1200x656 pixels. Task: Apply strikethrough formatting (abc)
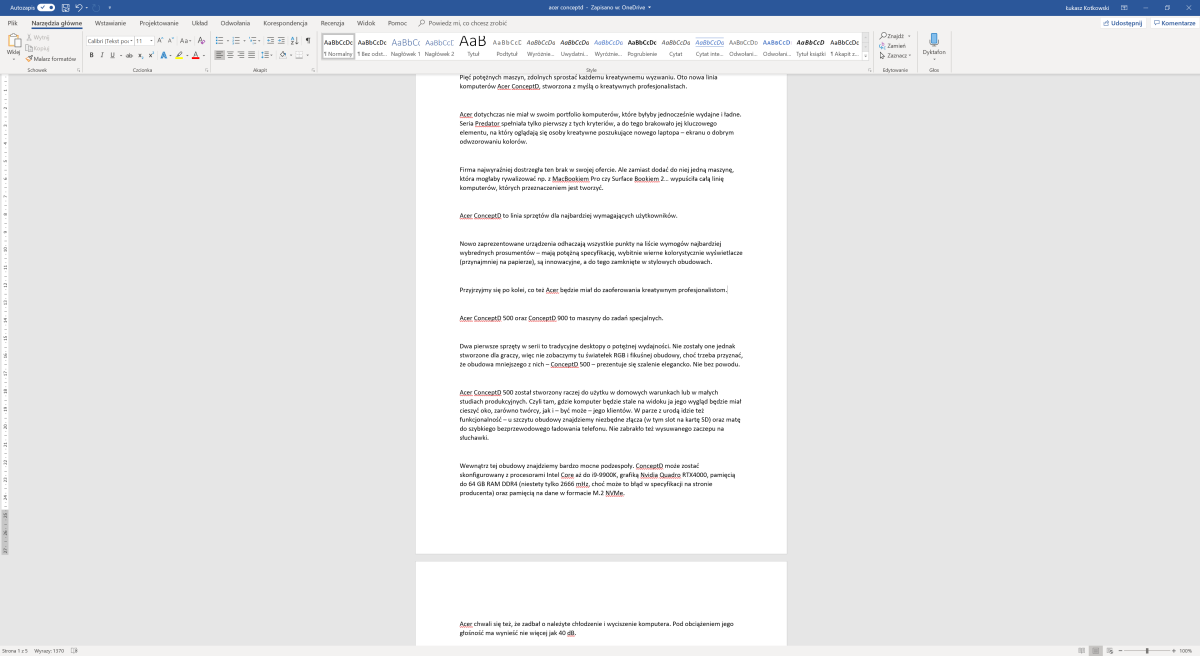pos(129,55)
